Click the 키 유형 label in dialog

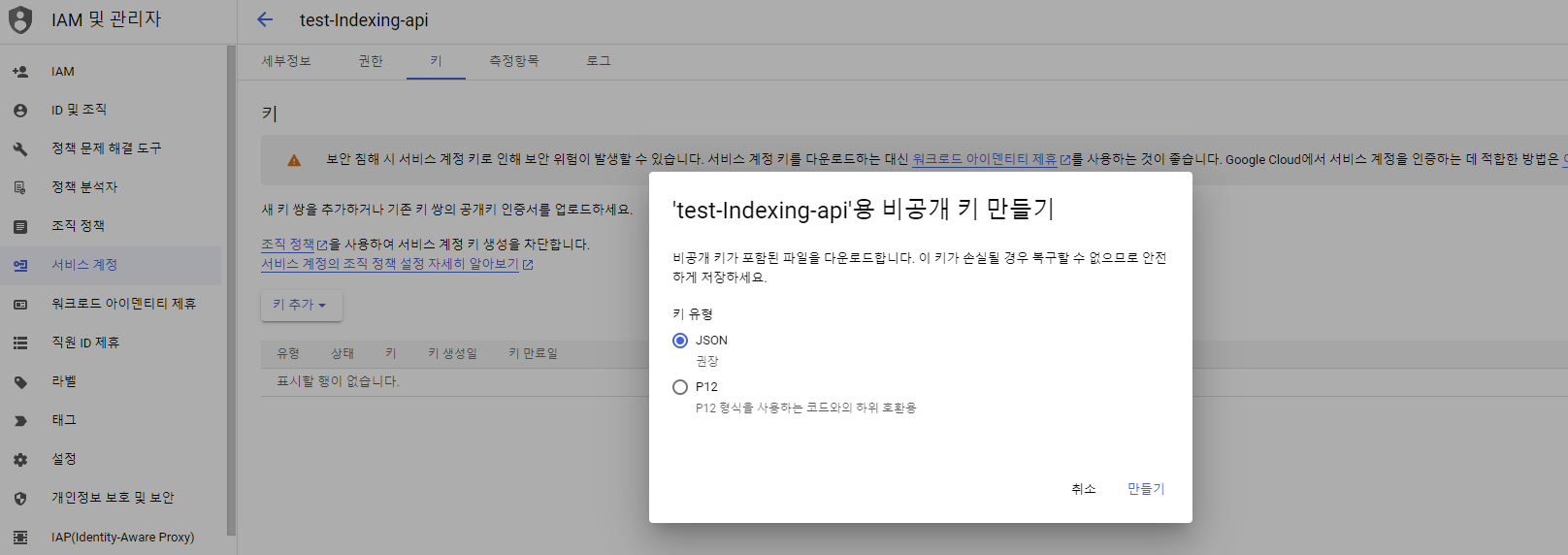pos(693,314)
